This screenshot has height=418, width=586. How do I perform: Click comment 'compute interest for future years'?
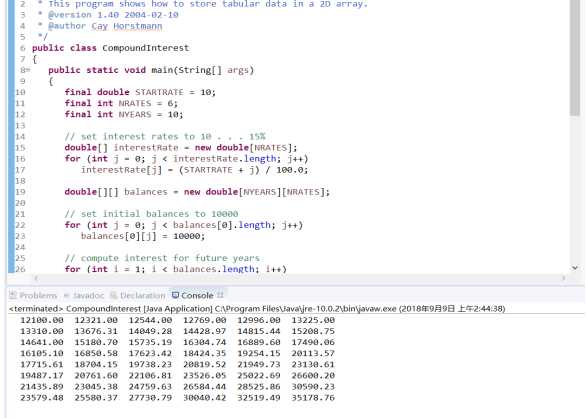click(x=162, y=258)
